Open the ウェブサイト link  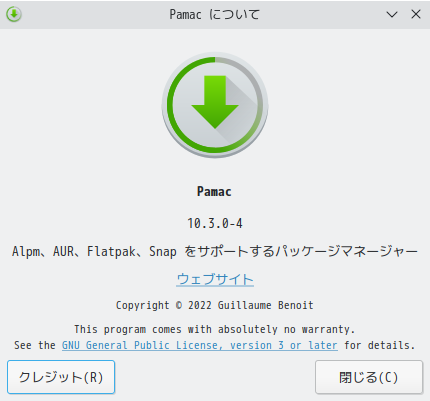point(215,279)
